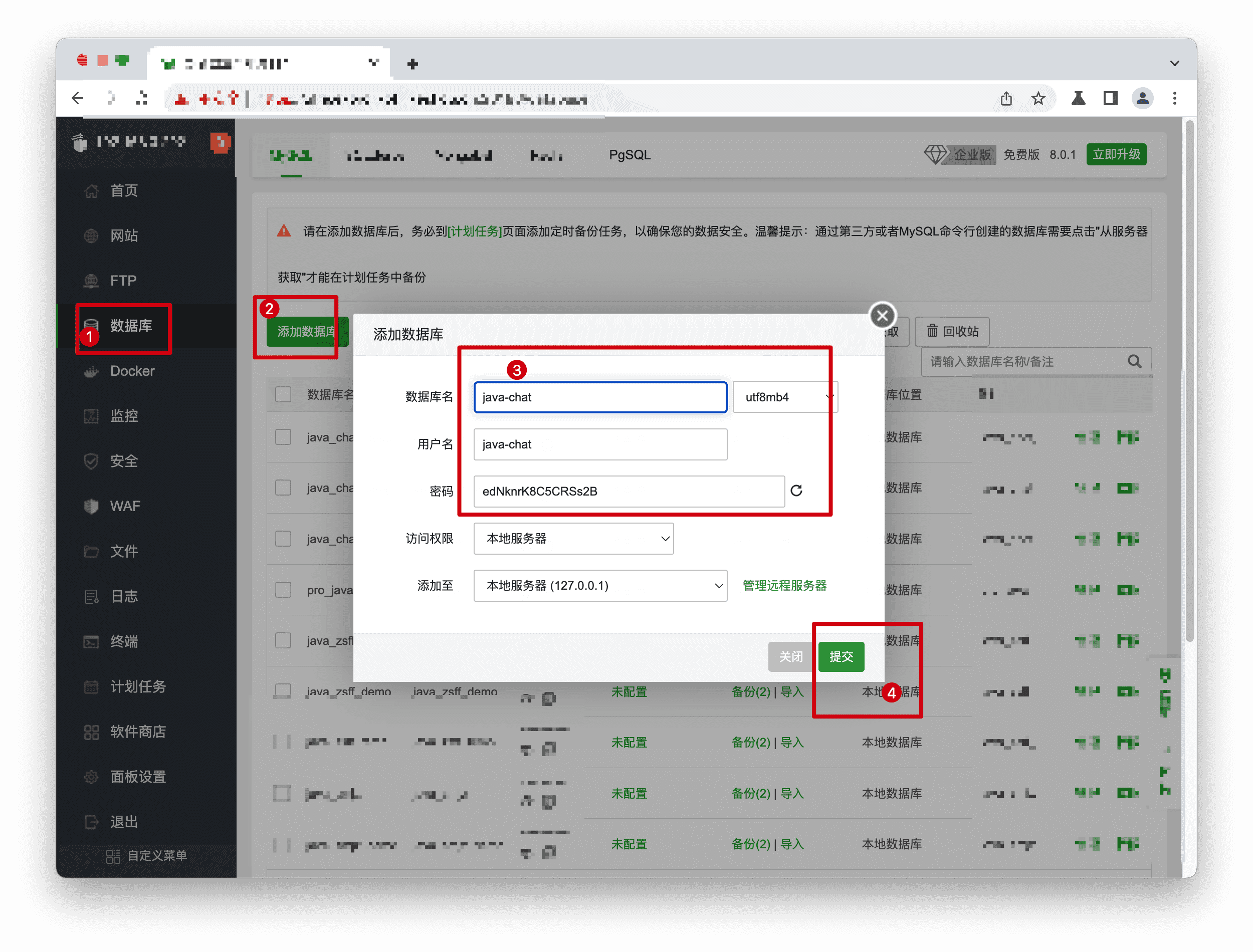
Task: Toggle the select-all checkbox in table header
Action: pyautogui.click(x=283, y=394)
